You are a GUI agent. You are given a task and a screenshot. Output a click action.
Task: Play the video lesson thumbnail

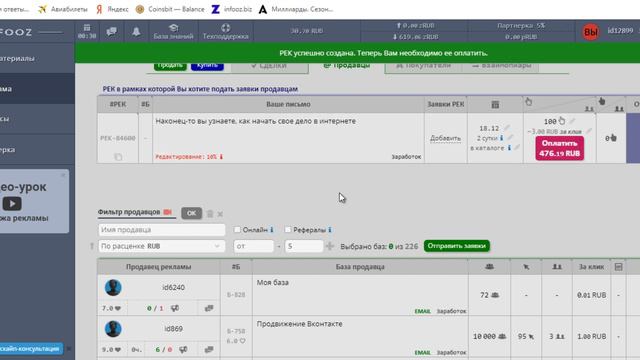(x=12, y=203)
